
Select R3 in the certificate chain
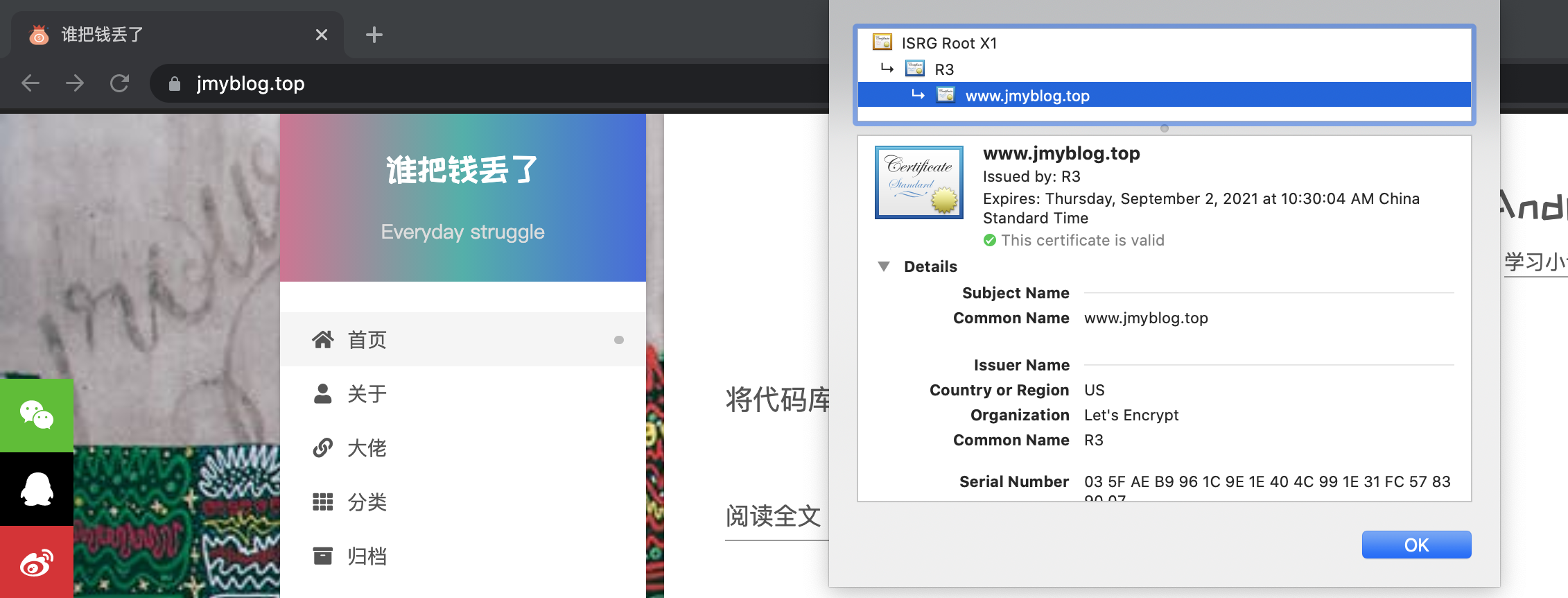pyautogui.click(x=1165, y=69)
